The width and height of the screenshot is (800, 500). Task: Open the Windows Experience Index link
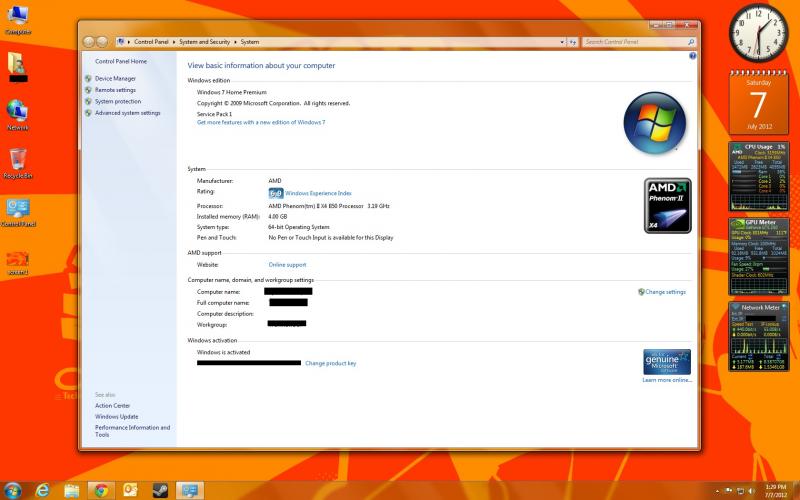coord(318,193)
